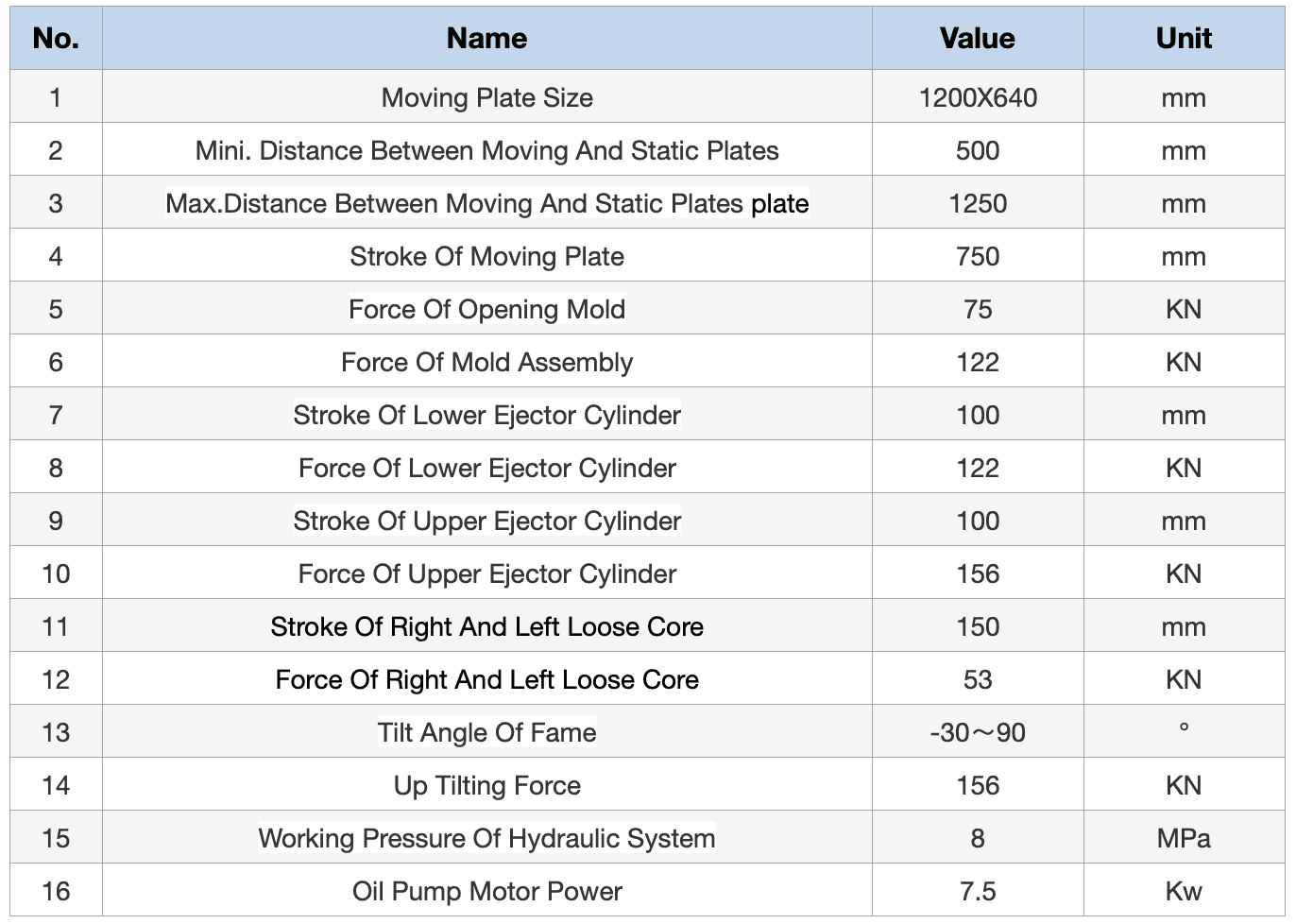Click the "Force Of Mold Assembly" name cell
1296x924 pixels.
tap(486, 362)
